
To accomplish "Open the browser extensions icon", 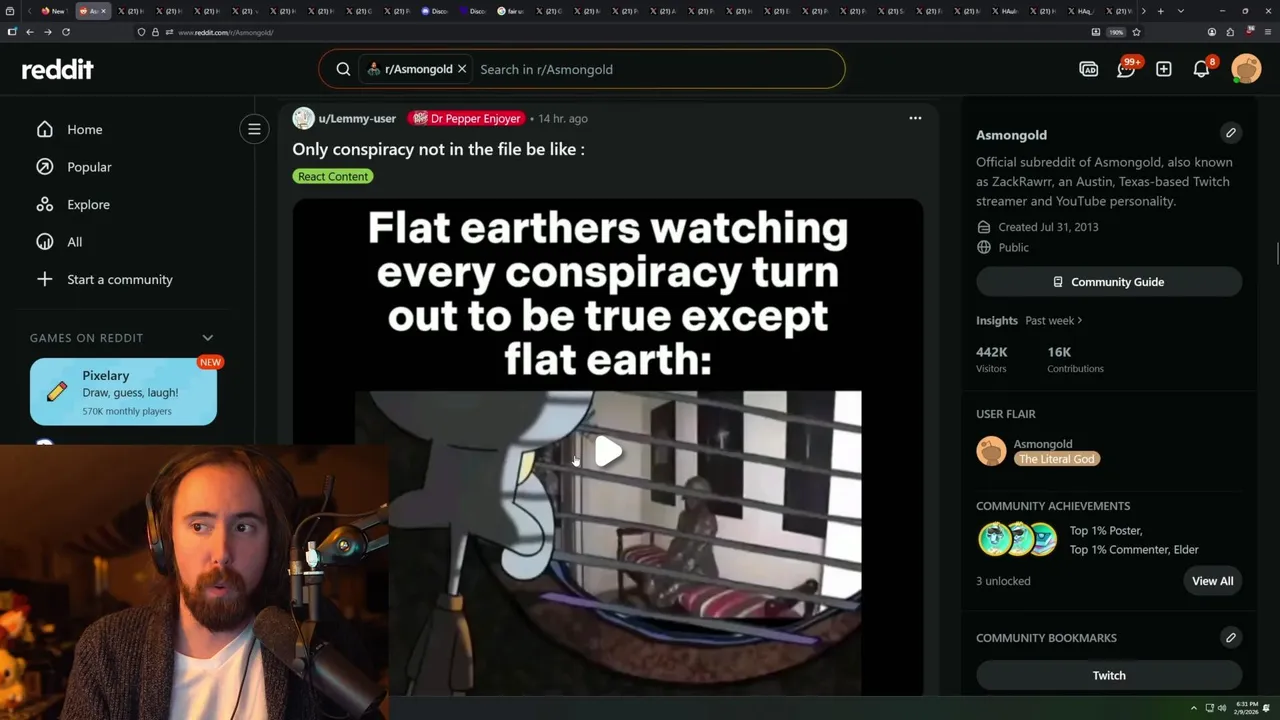I will 1230,32.
